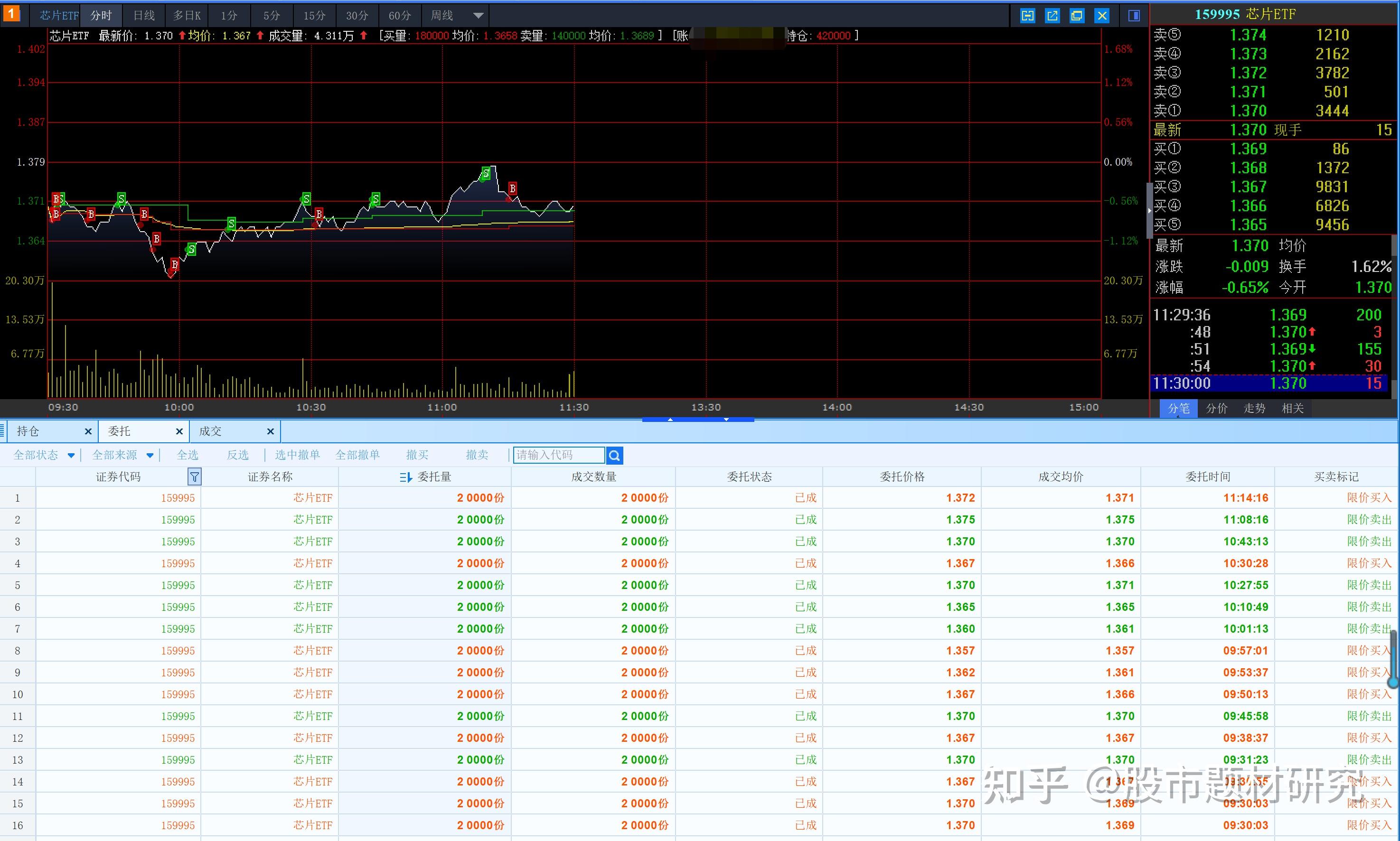Click the 选中撤单 button
Screen dimensions: 1400x841
tap(298, 455)
